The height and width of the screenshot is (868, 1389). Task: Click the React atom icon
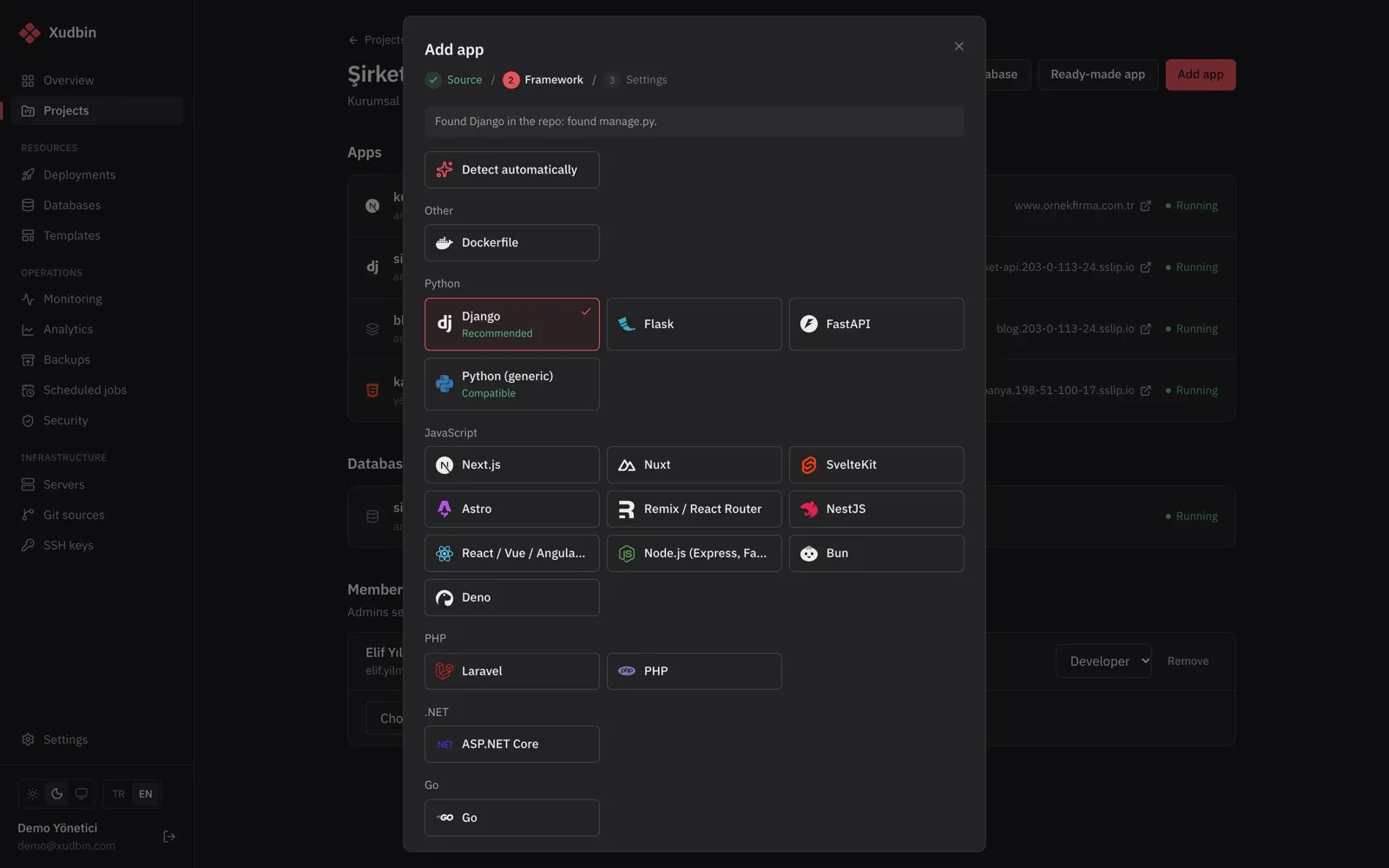click(x=444, y=554)
